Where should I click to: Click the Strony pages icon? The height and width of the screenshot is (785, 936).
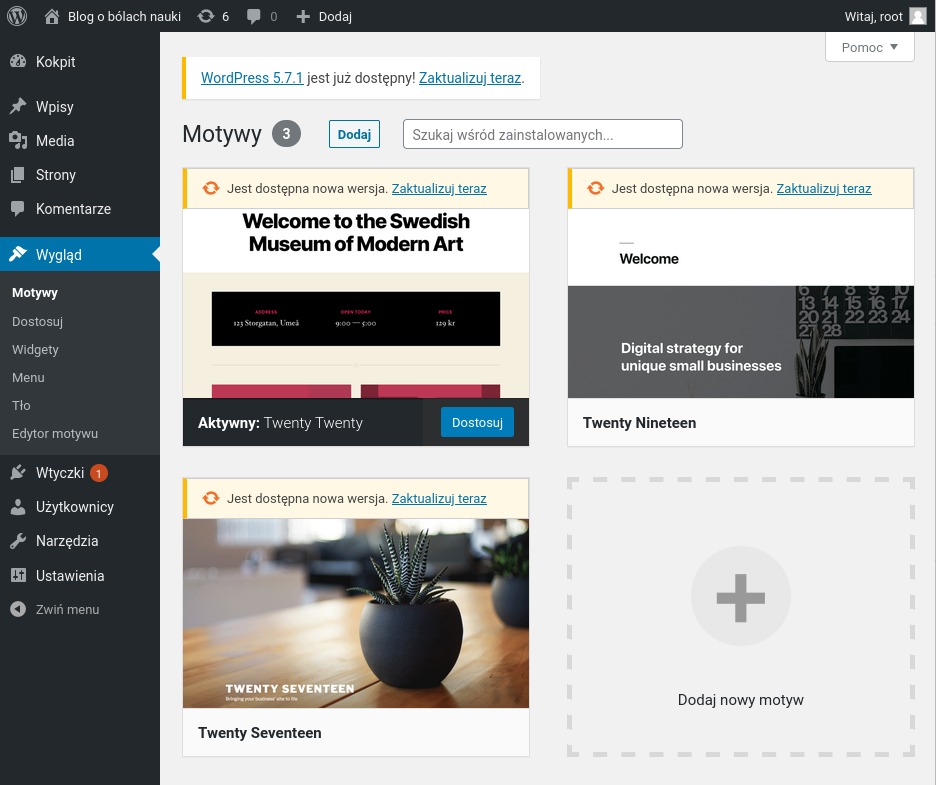pos(19,174)
